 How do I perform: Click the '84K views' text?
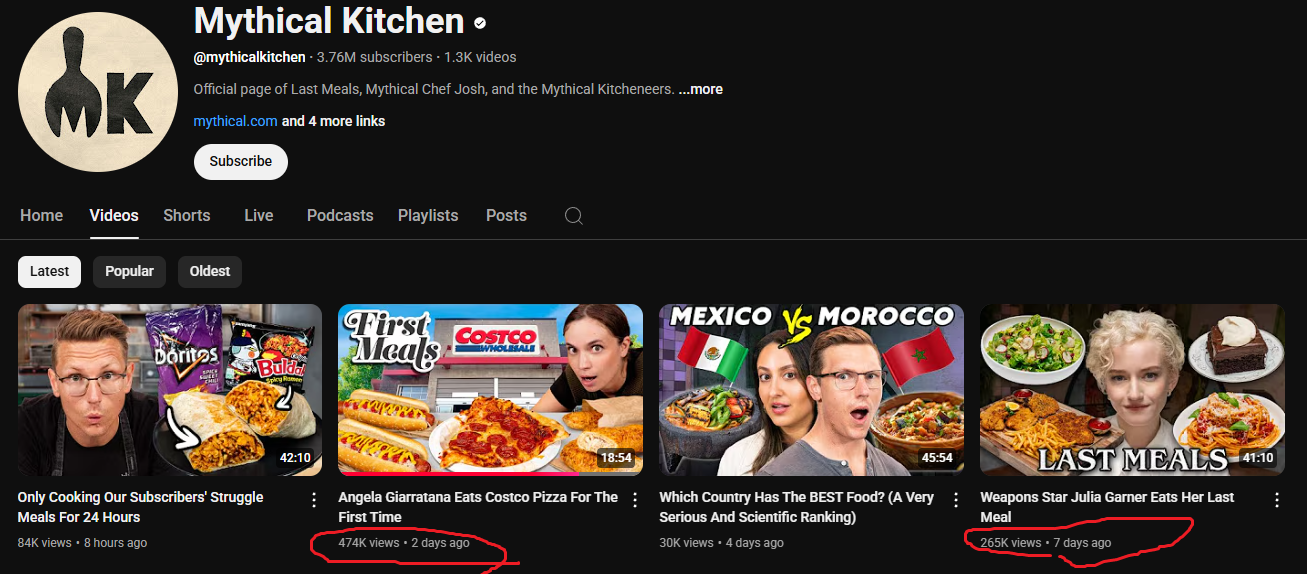coord(45,543)
